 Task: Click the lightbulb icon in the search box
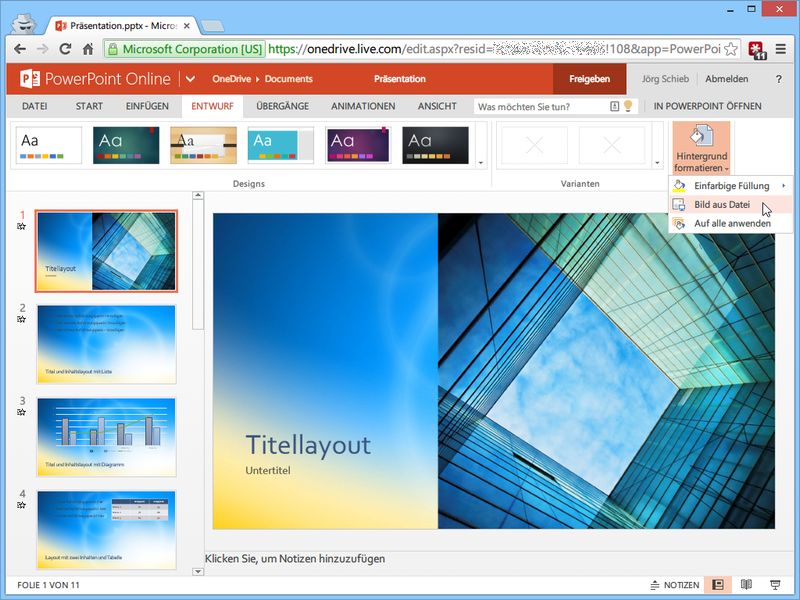(x=628, y=106)
